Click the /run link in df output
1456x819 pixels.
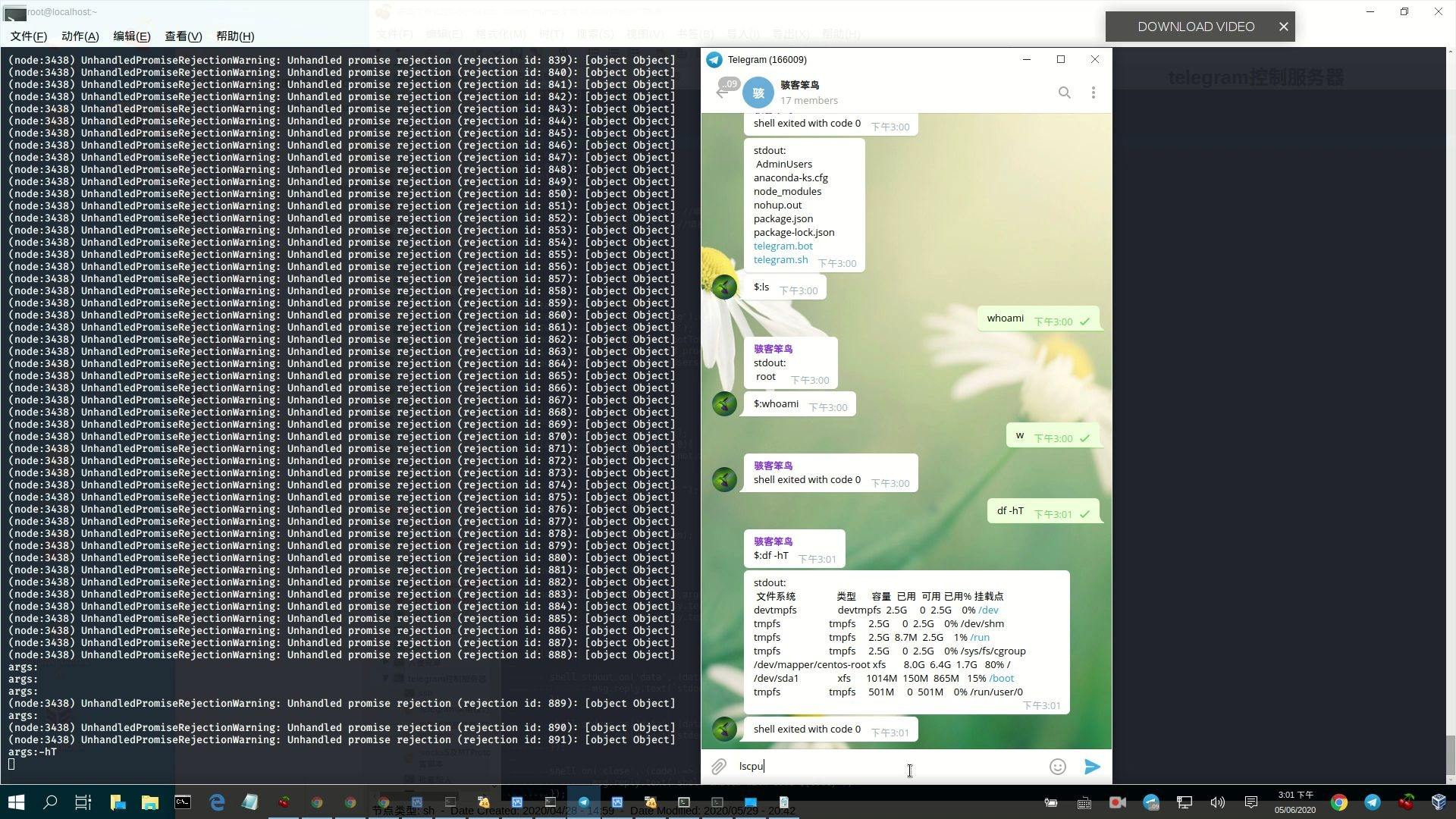[x=980, y=638]
